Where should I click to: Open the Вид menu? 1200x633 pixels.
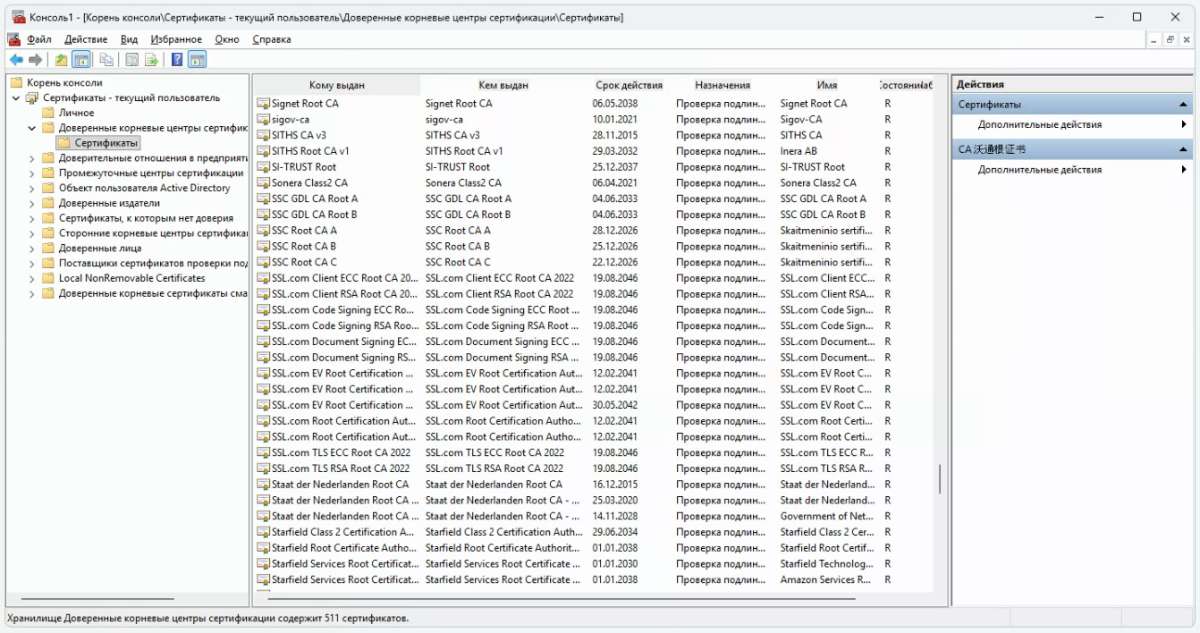[129, 39]
